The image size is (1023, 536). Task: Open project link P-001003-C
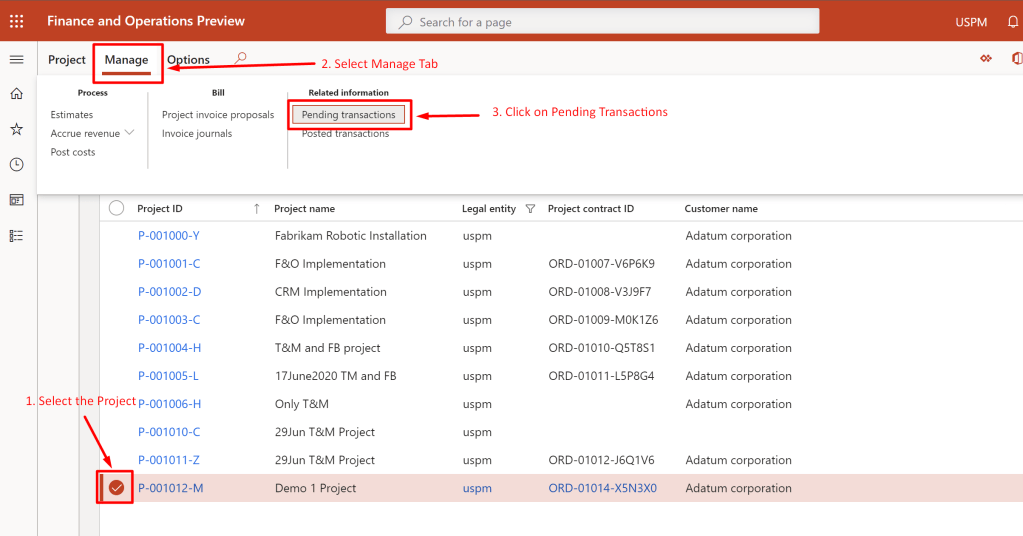click(169, 320)
